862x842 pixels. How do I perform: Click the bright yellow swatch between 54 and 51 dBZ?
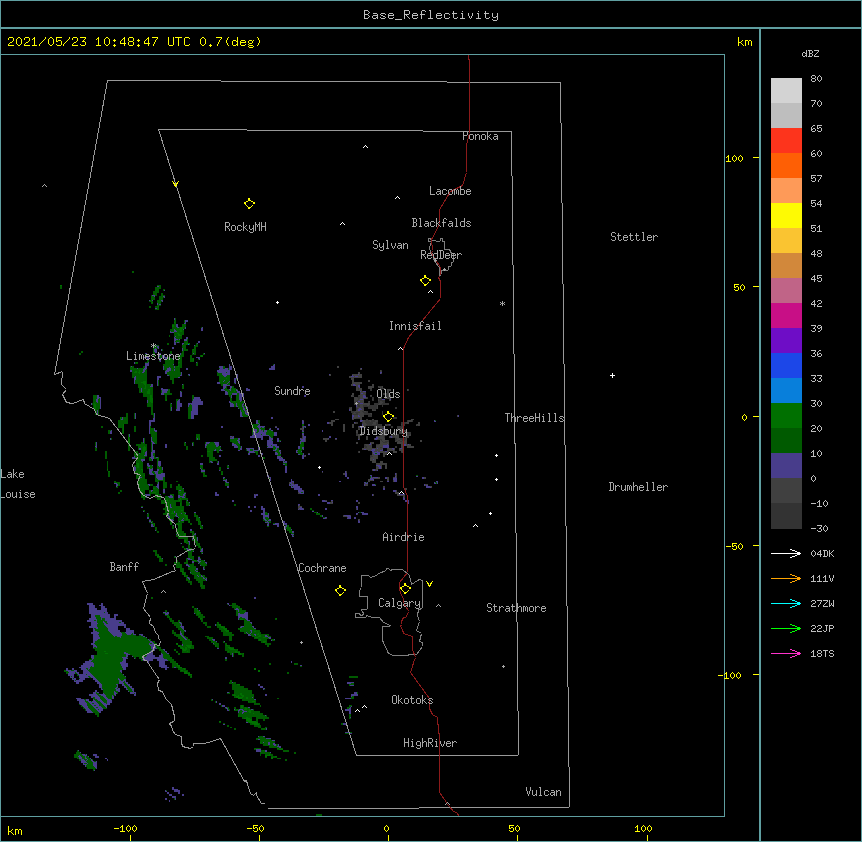pyautogui.click(x=786, y=215)
